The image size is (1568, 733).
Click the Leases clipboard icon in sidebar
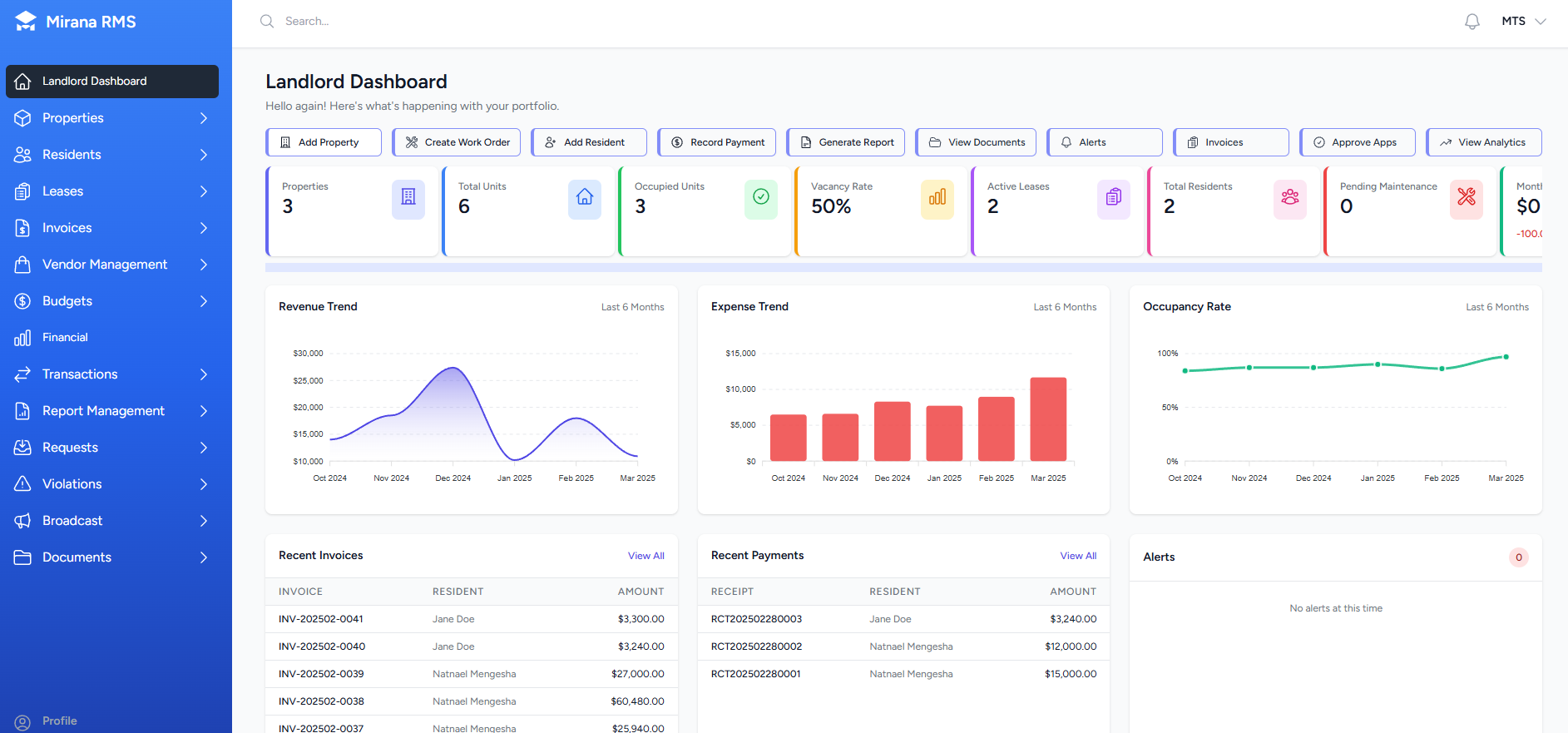point(22,191)
